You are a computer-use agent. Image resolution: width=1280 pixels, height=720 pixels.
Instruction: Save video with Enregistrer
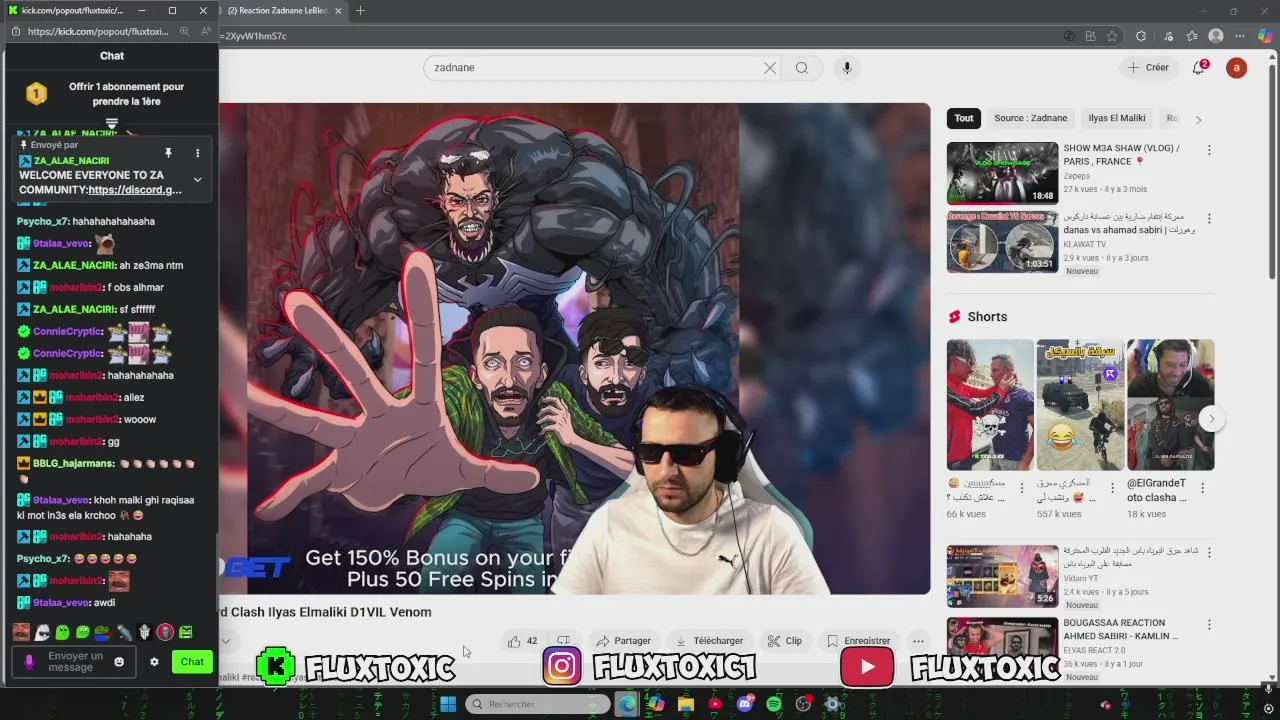tap(858, 641)
